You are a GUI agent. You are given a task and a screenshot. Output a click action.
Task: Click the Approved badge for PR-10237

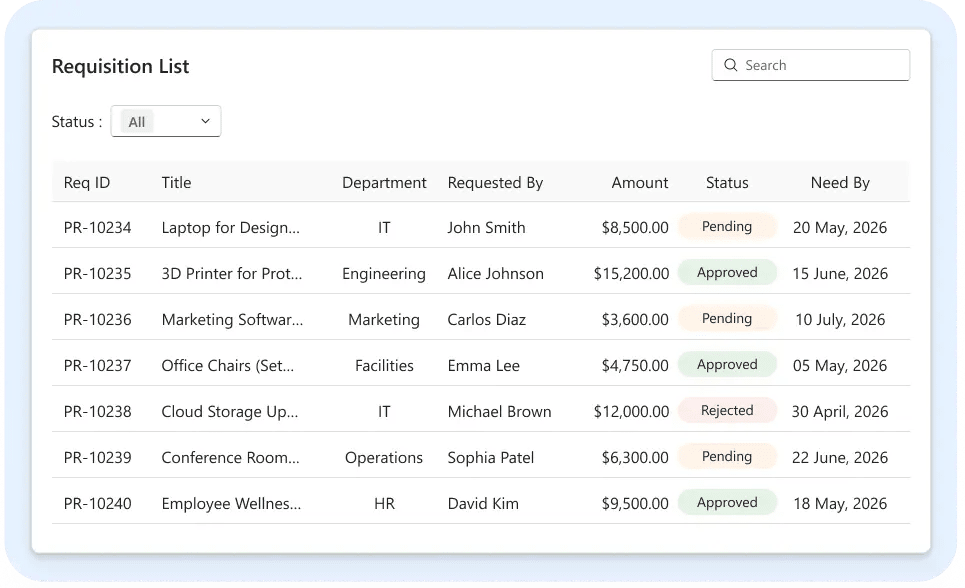pos(727,364)
